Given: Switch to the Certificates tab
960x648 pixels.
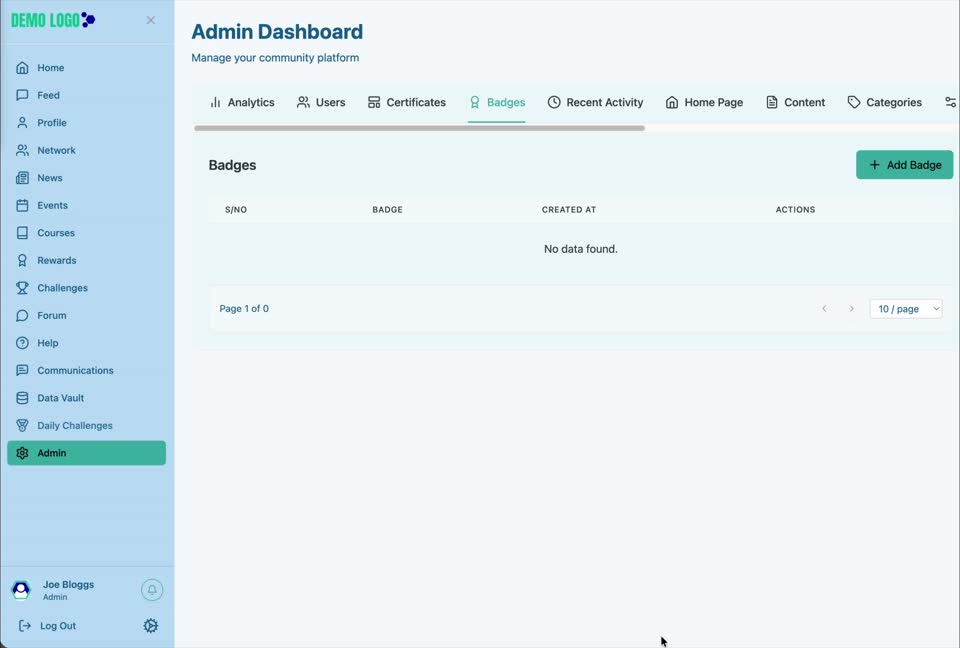Looking at the screenshot, I should [407, 102].
